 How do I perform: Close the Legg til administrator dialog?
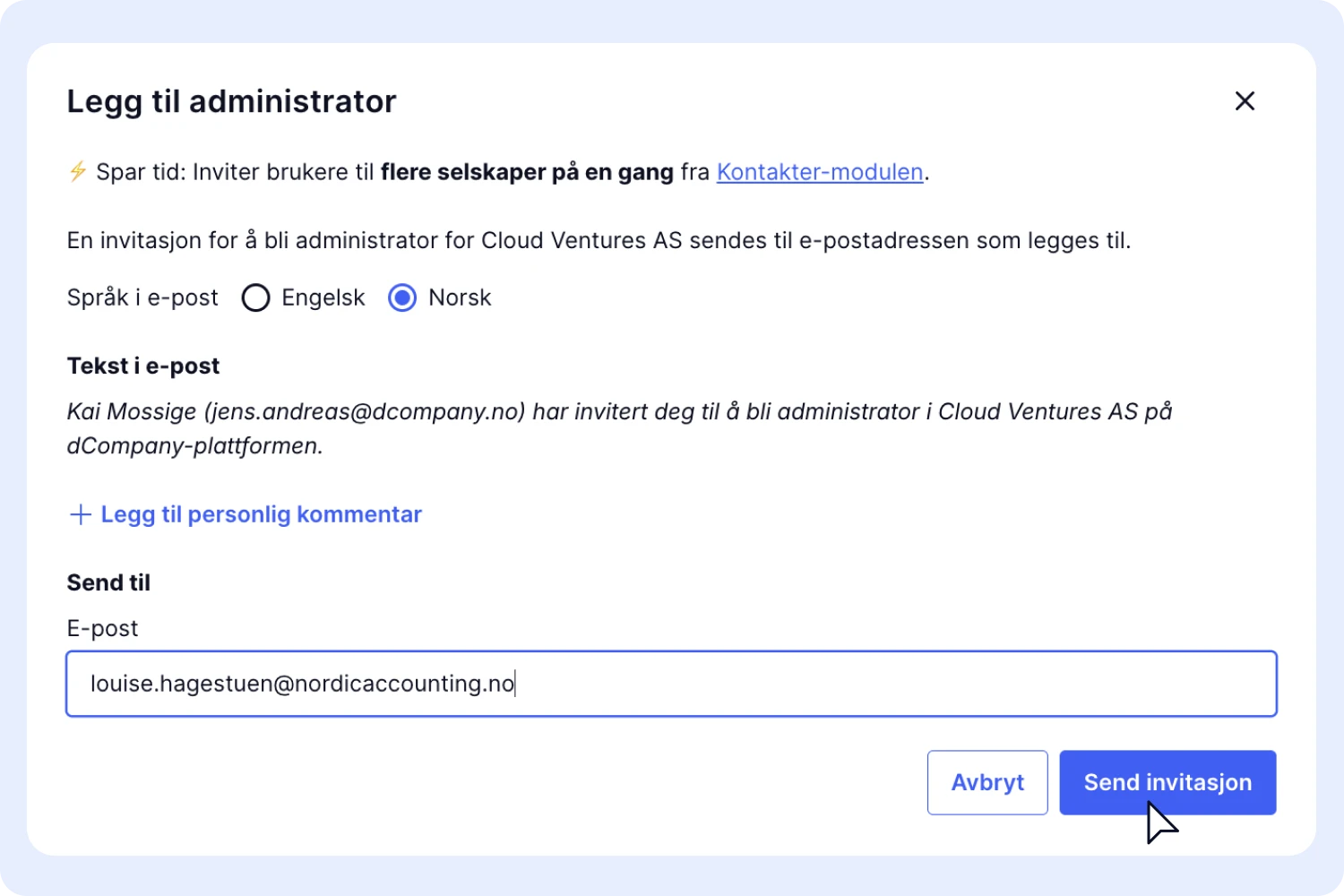pos(1245,101)
